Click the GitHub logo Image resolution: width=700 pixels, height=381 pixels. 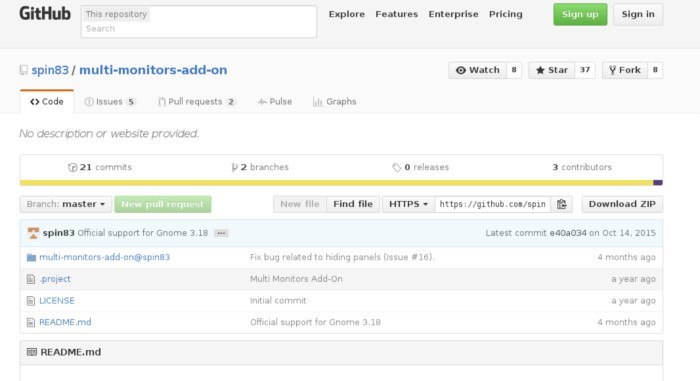click(45, 13)
